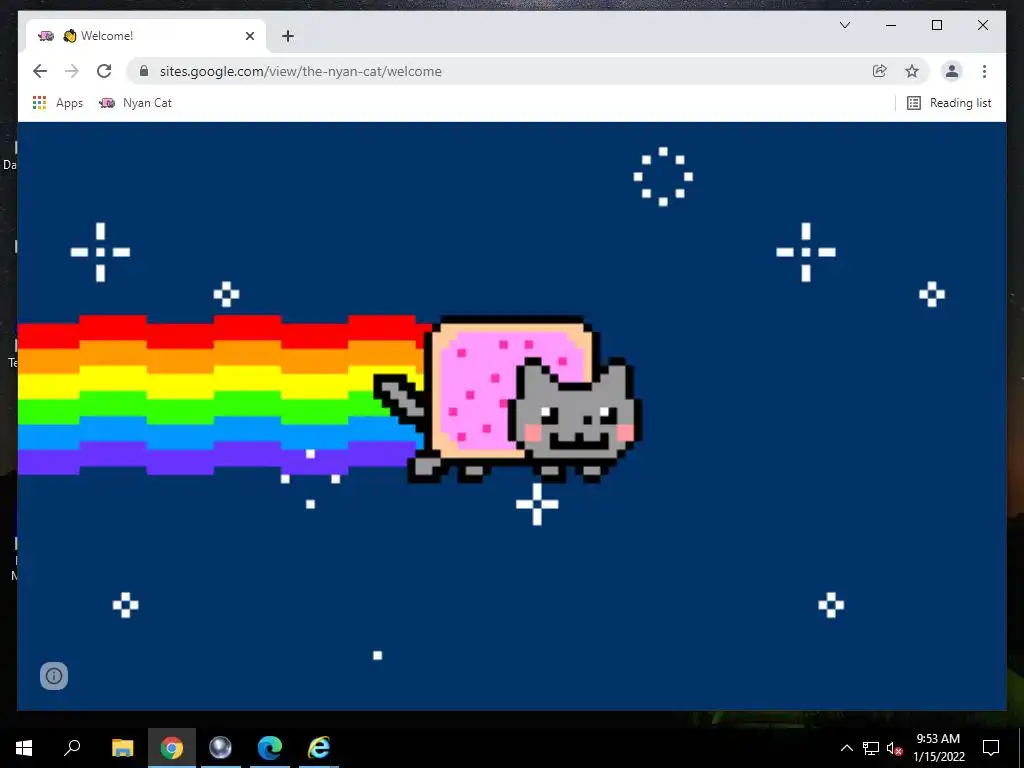Maximize the Chrome window
Image resolution: width=1024 pixels, height=768 pixels.
(x=936, y=25)
